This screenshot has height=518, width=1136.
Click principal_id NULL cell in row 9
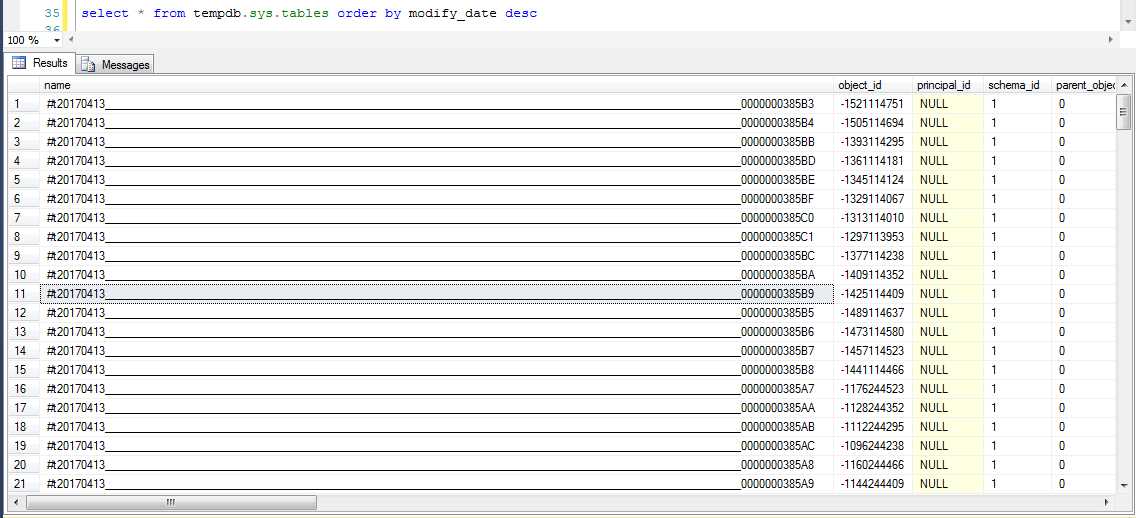coord(948,256)
